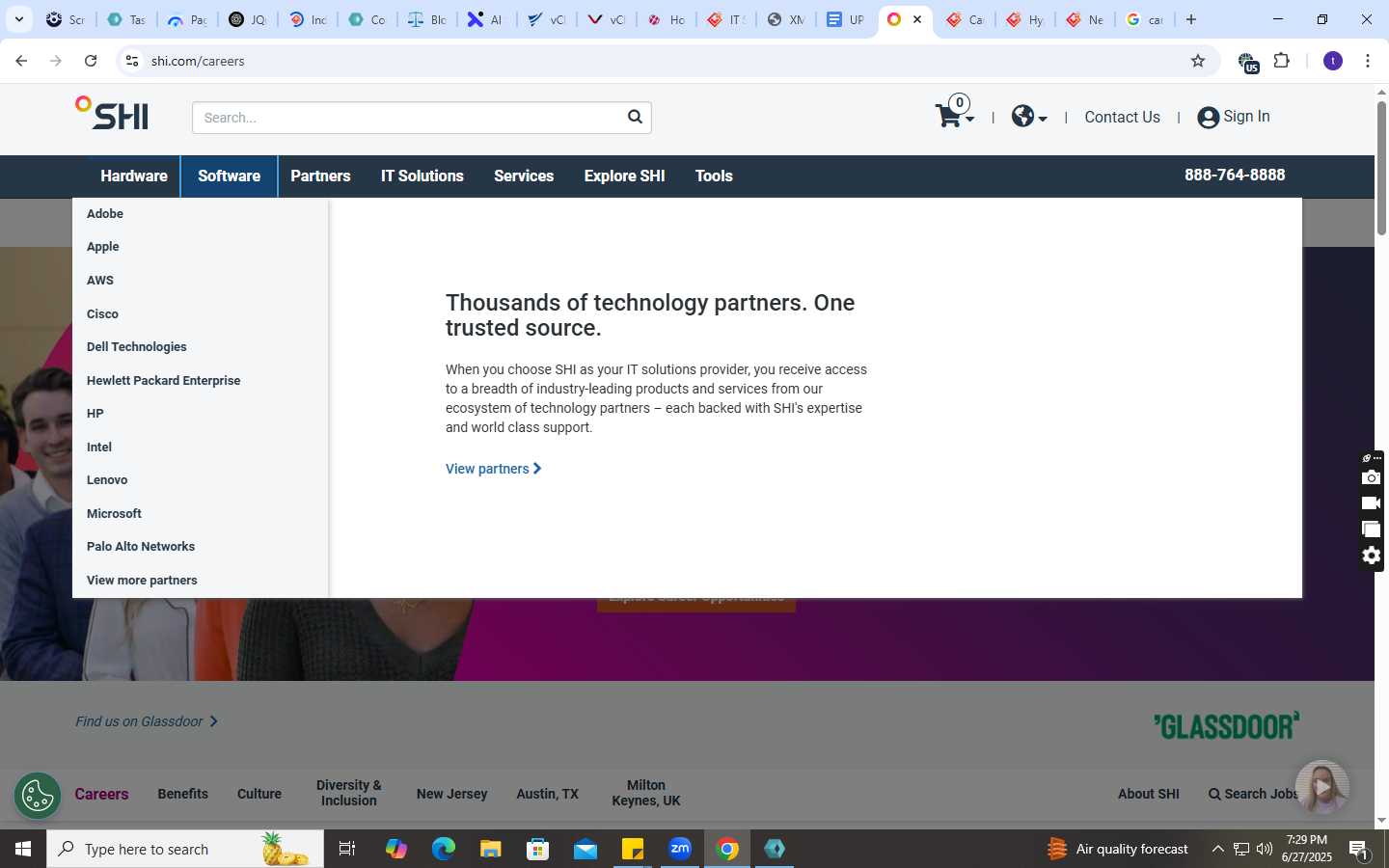This screenshot has width=1389, height=868.
Task: Click the address bar URL
Action: tap(198, 61)
